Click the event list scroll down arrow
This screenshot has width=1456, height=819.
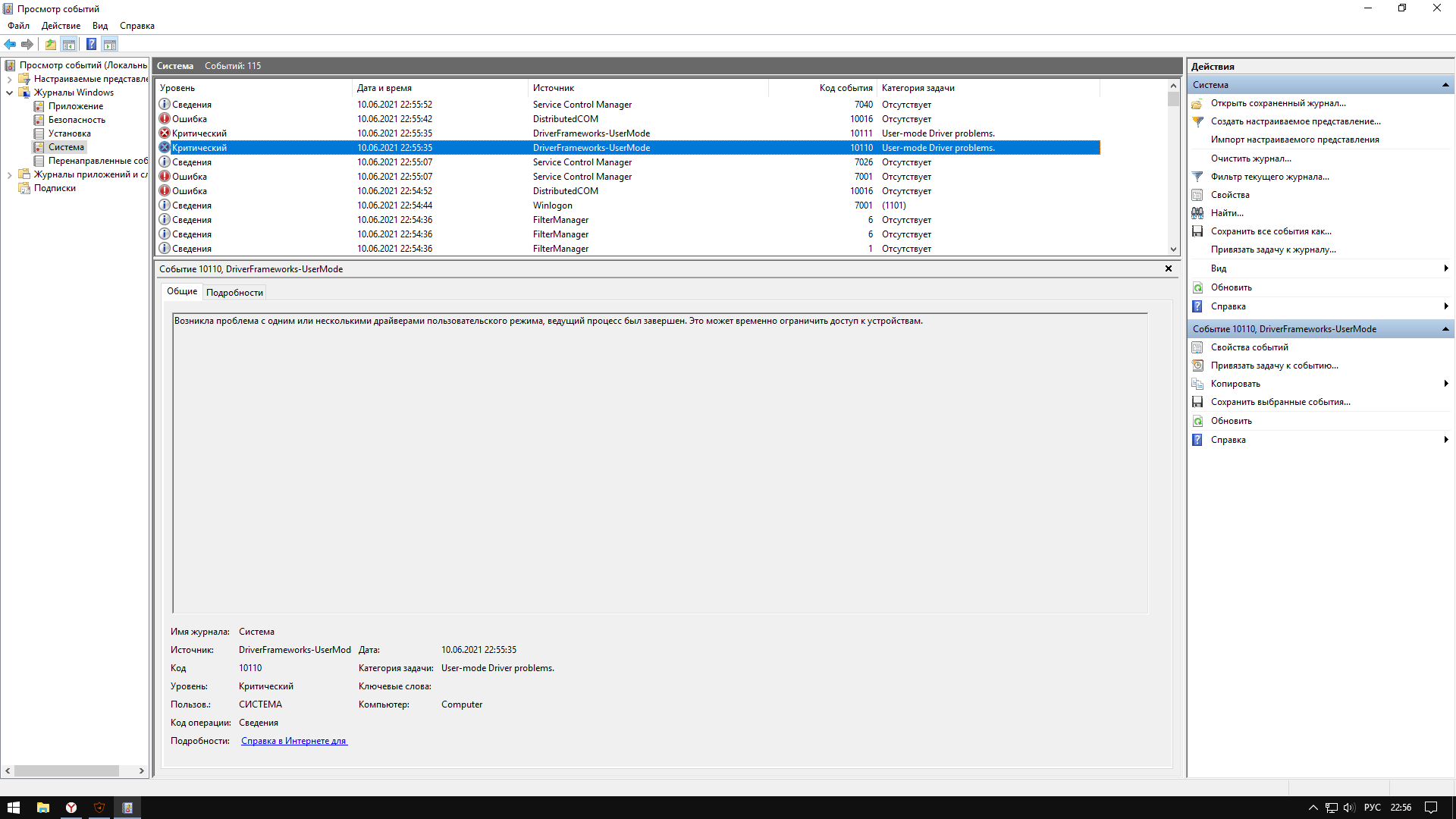[1173, 249]
